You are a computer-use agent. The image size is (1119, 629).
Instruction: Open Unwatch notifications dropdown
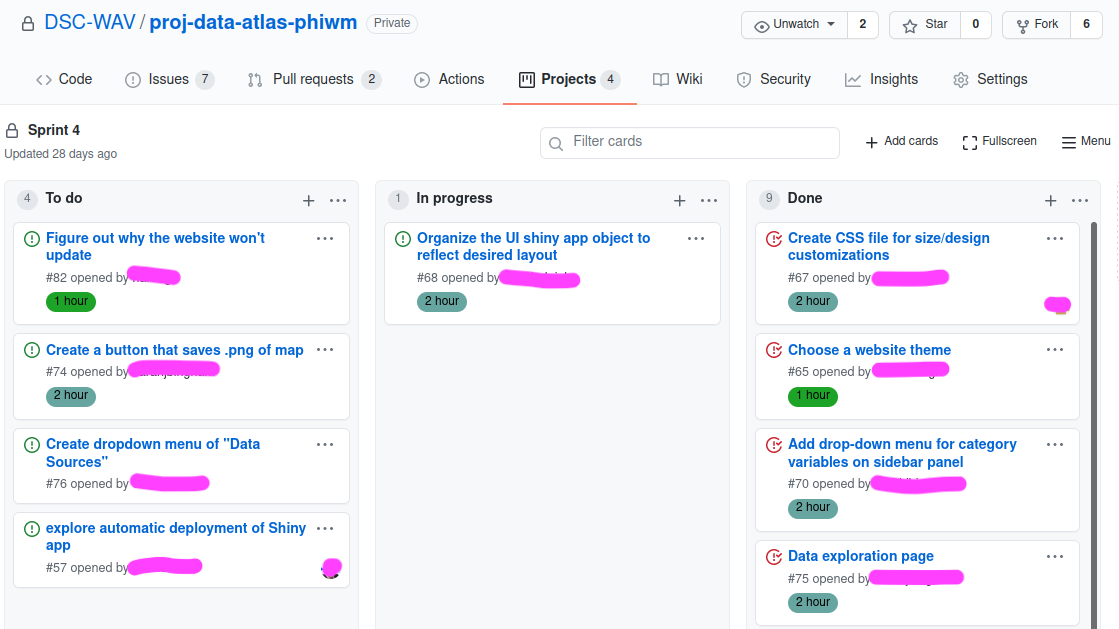click(x=795, y=25)
